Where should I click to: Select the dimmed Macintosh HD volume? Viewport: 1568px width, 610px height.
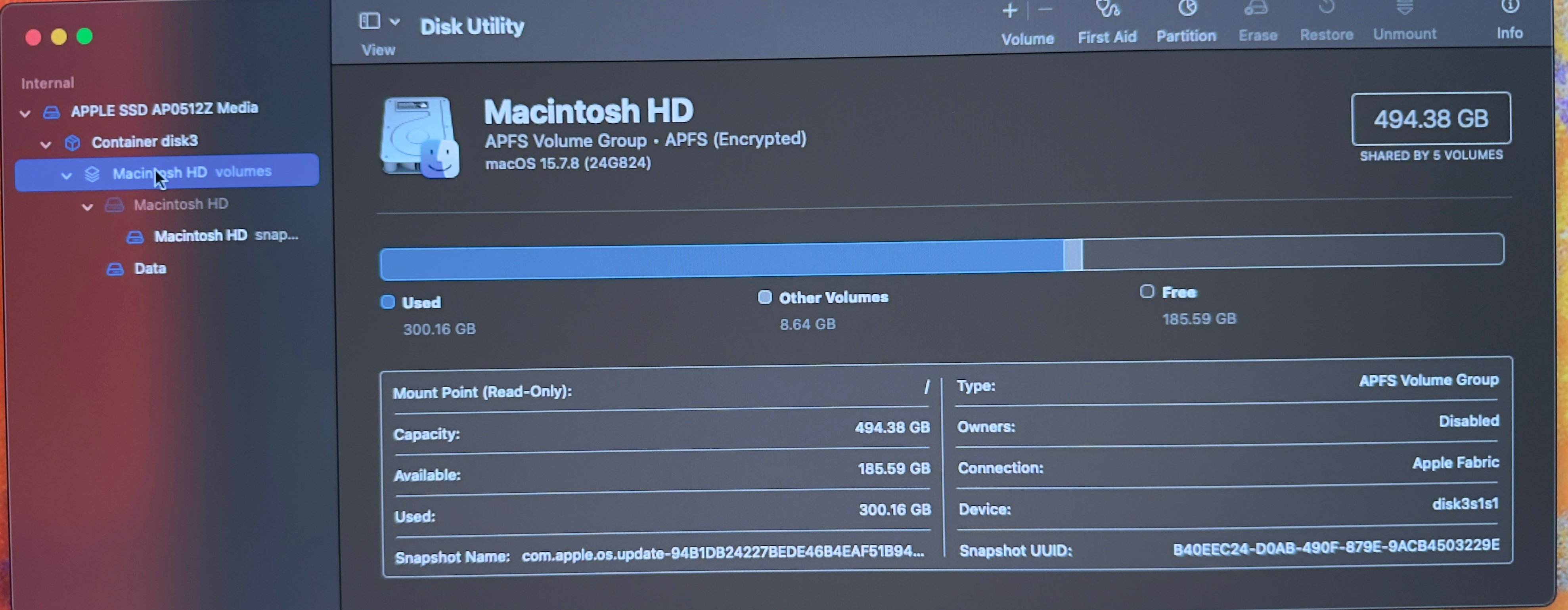point(181,204)
